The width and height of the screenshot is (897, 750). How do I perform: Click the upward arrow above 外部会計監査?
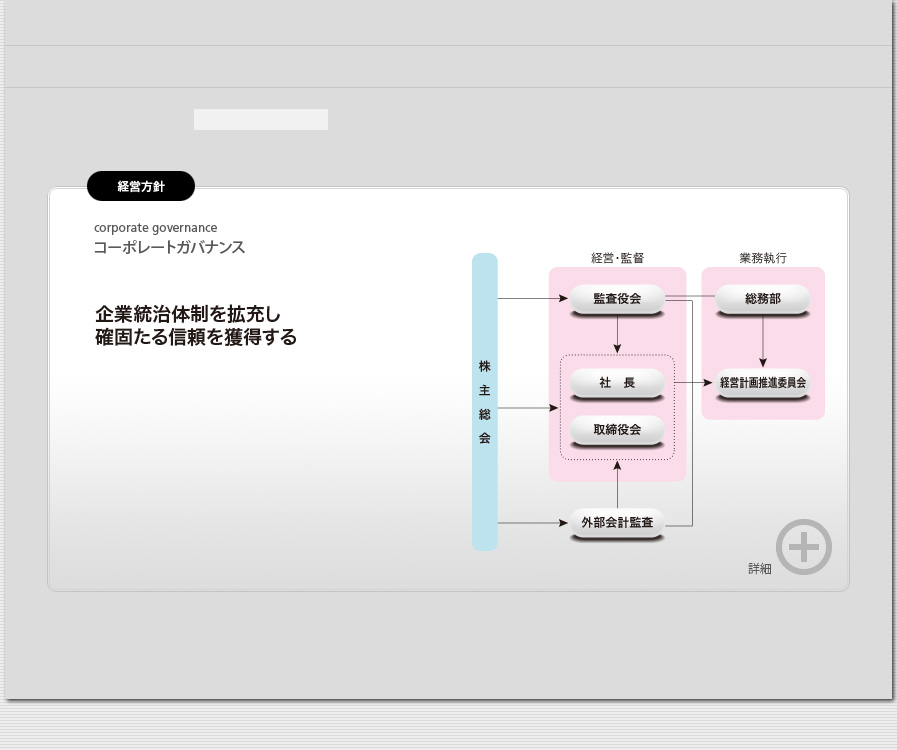618,483
